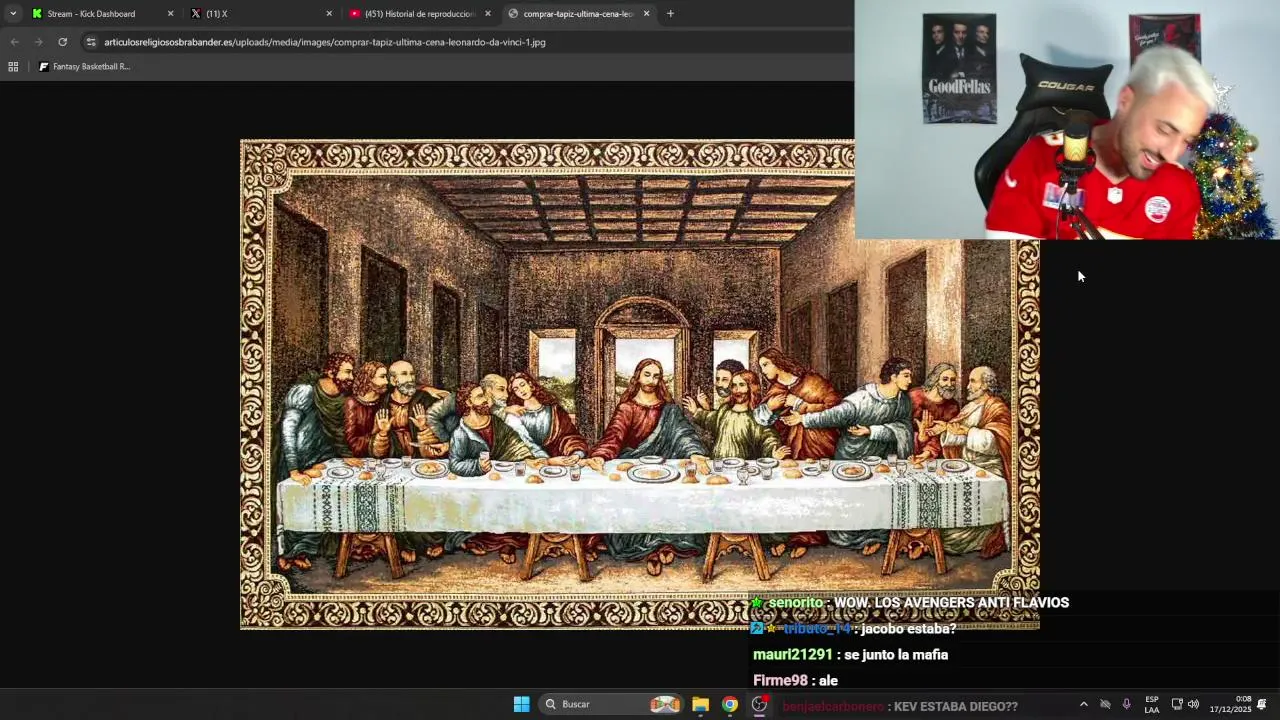Close the comprar-tapiz-ultima-cena tab
1280x720 pixels.
coord(646,14)
